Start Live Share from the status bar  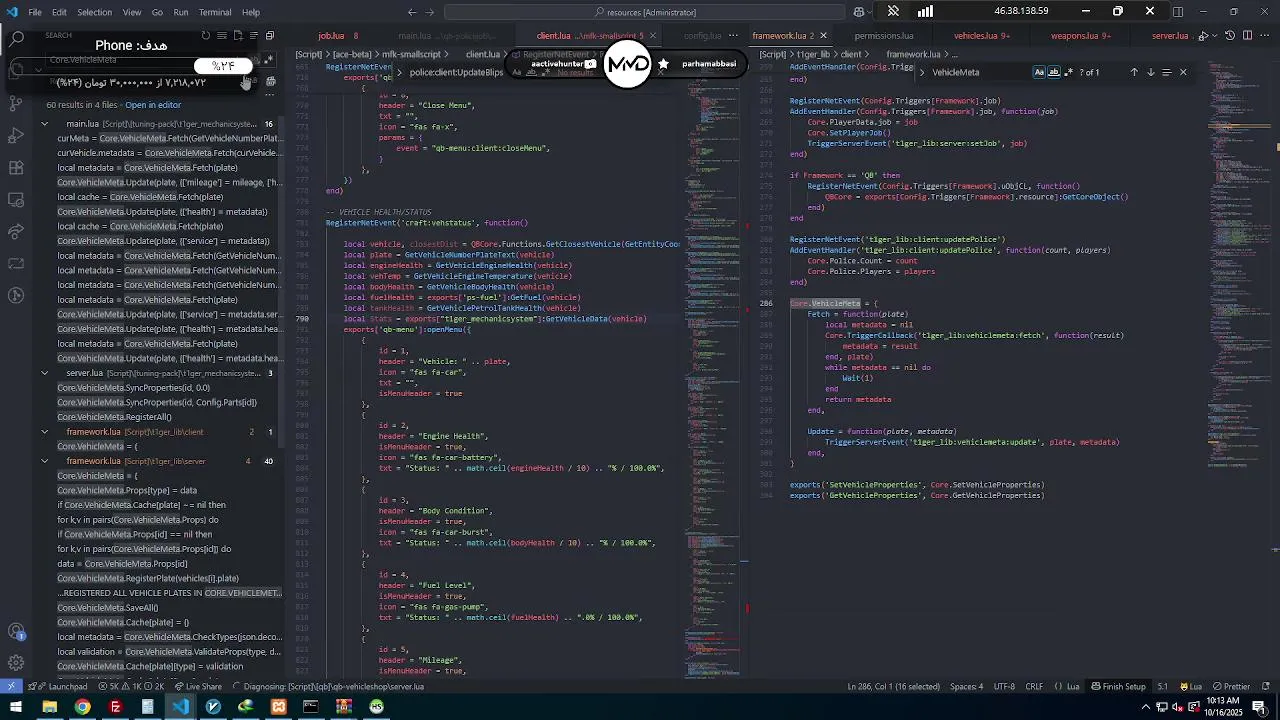(198, 687)
